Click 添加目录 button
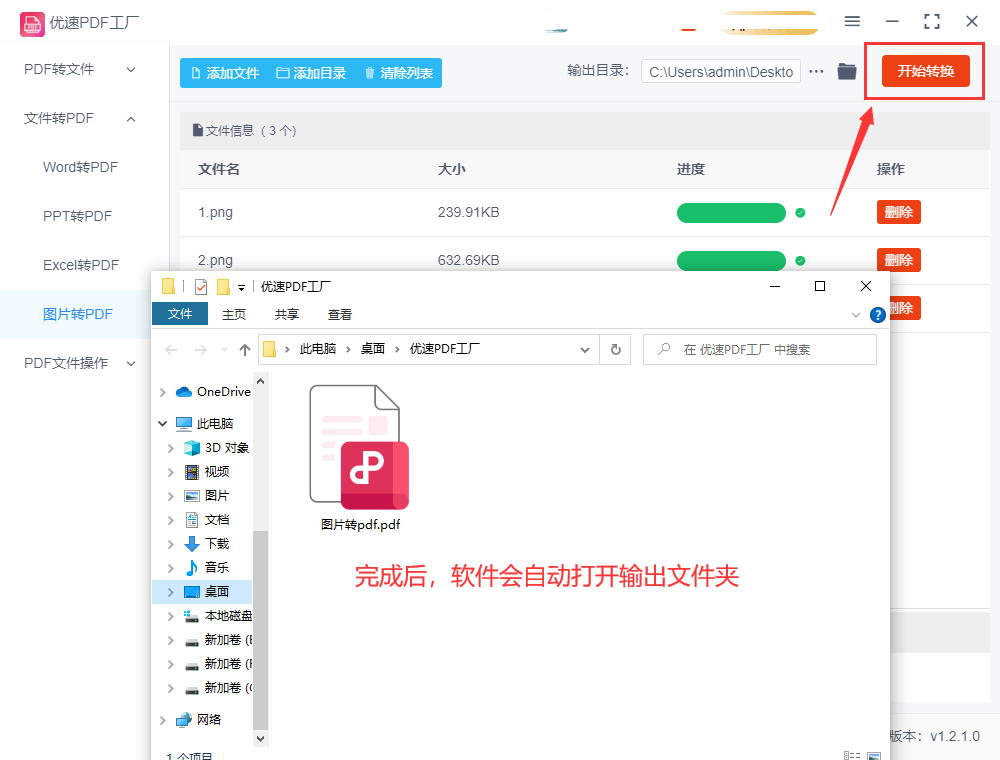1000x760 pixels. tap(311, 73)
